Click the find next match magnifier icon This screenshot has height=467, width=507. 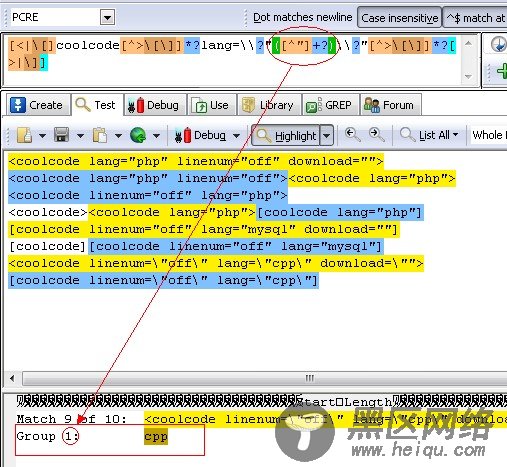[377, 135]
